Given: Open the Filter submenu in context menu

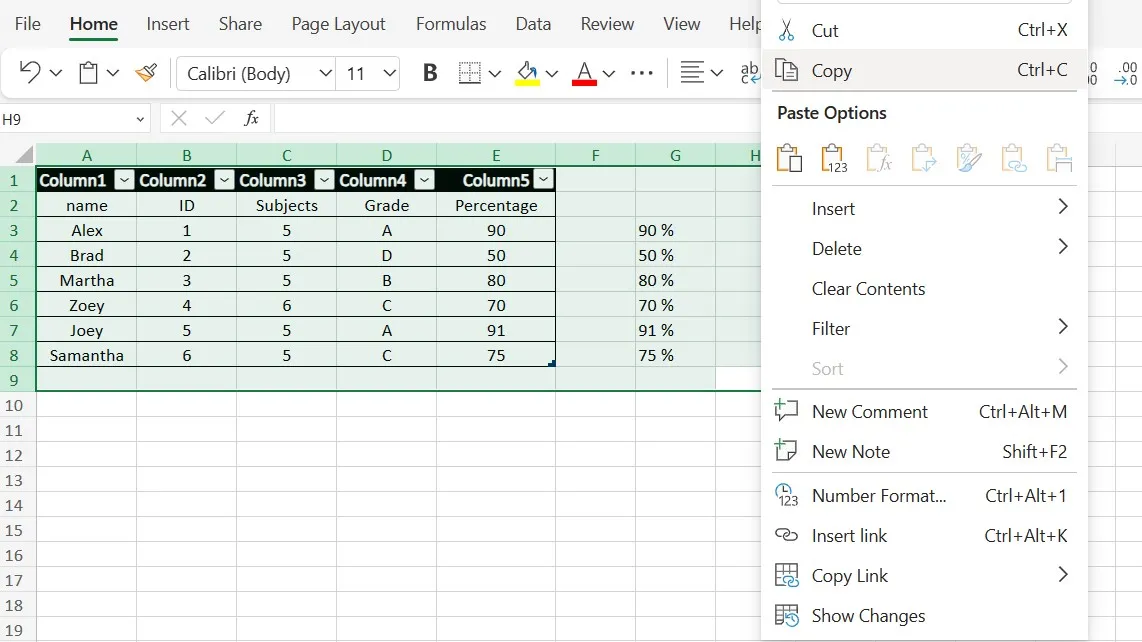Looking at the screenshot, I should coord(924,329).
